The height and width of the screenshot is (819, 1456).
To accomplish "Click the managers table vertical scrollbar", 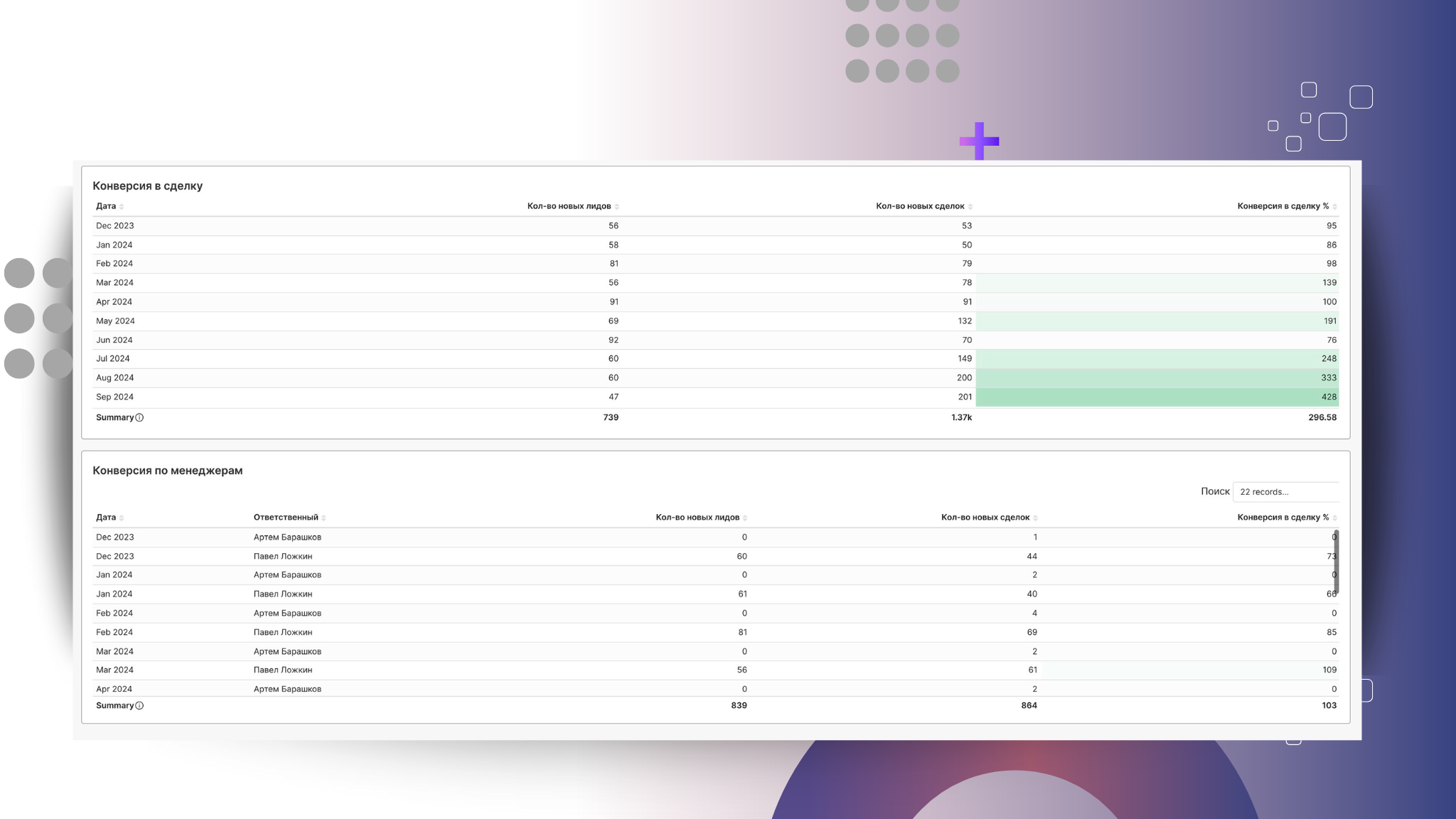I will point(1337,562).
